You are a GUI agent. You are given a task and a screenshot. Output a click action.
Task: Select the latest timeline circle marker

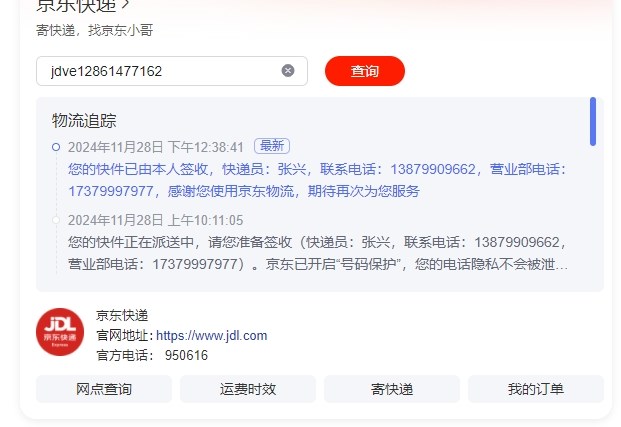(x=56, y=147)
